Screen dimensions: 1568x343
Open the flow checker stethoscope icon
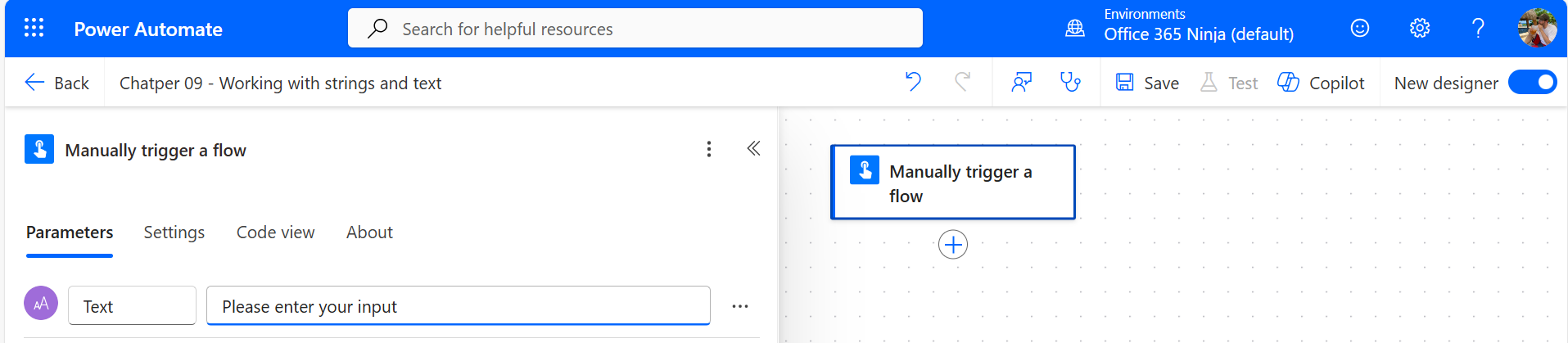[1070, 82]
